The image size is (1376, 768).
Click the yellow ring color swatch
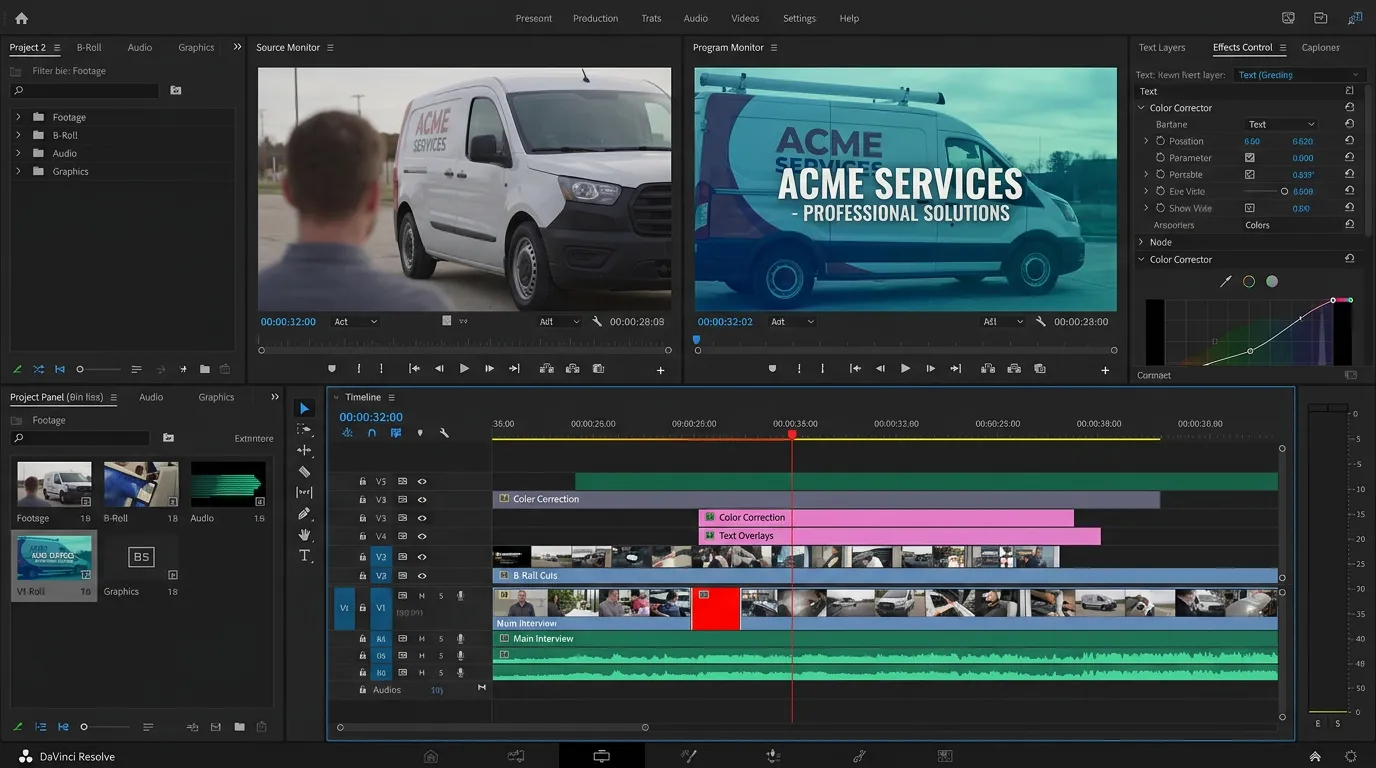coord(1248,282)
